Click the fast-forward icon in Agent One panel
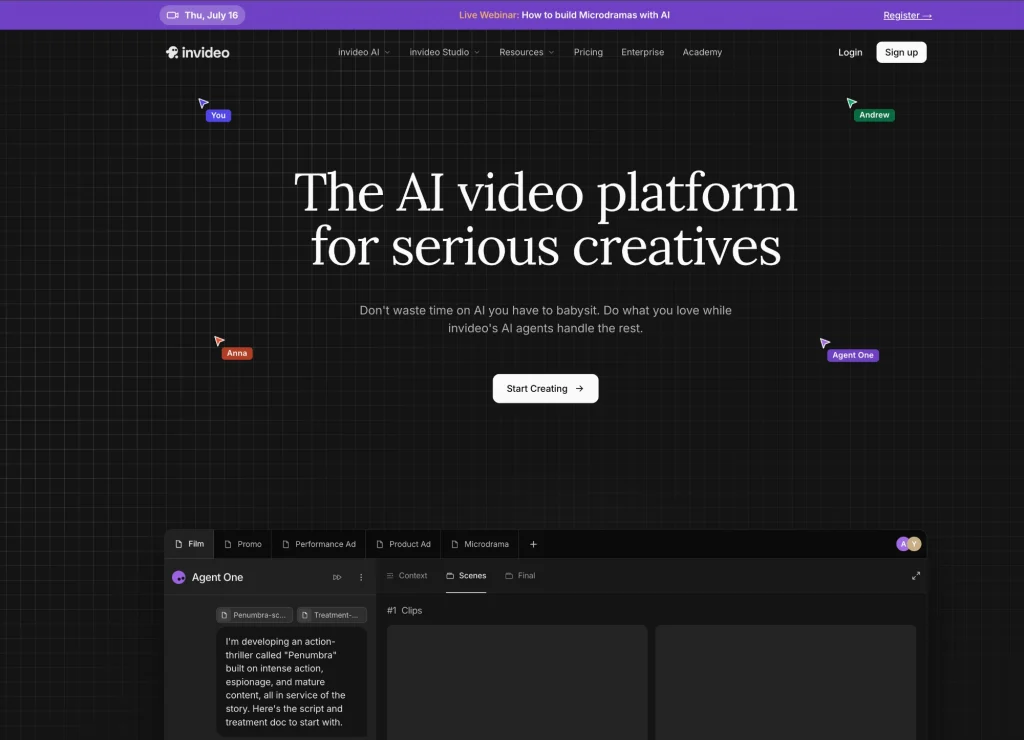1024x740 pixels. 337,577
